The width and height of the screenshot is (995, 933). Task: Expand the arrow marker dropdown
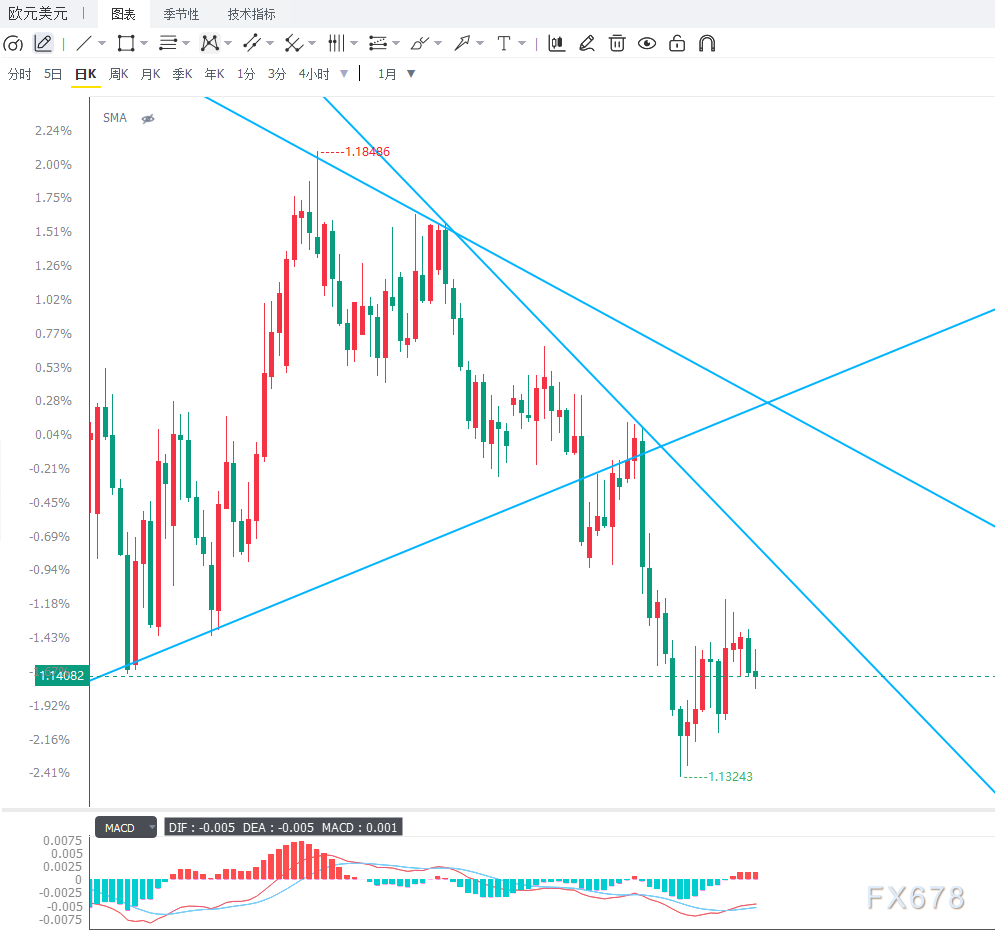point(480,43)
